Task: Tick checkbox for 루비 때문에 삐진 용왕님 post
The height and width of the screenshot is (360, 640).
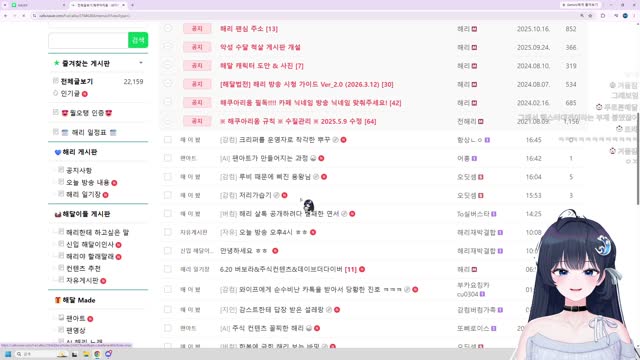Action: click(x=168, y=177)
